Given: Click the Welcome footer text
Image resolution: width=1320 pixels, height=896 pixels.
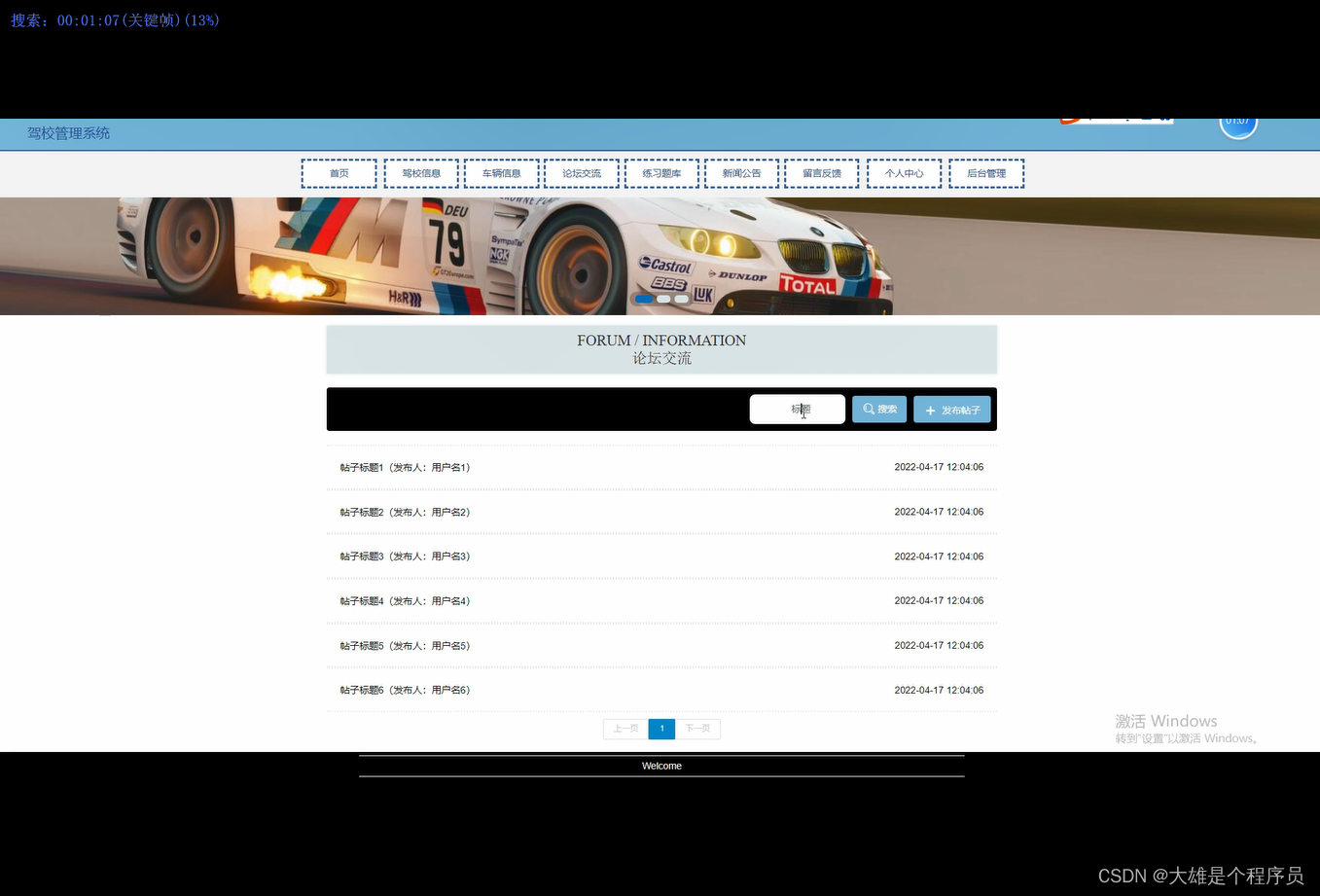Looking at the screenshot, I should click(x=661, y=766).
